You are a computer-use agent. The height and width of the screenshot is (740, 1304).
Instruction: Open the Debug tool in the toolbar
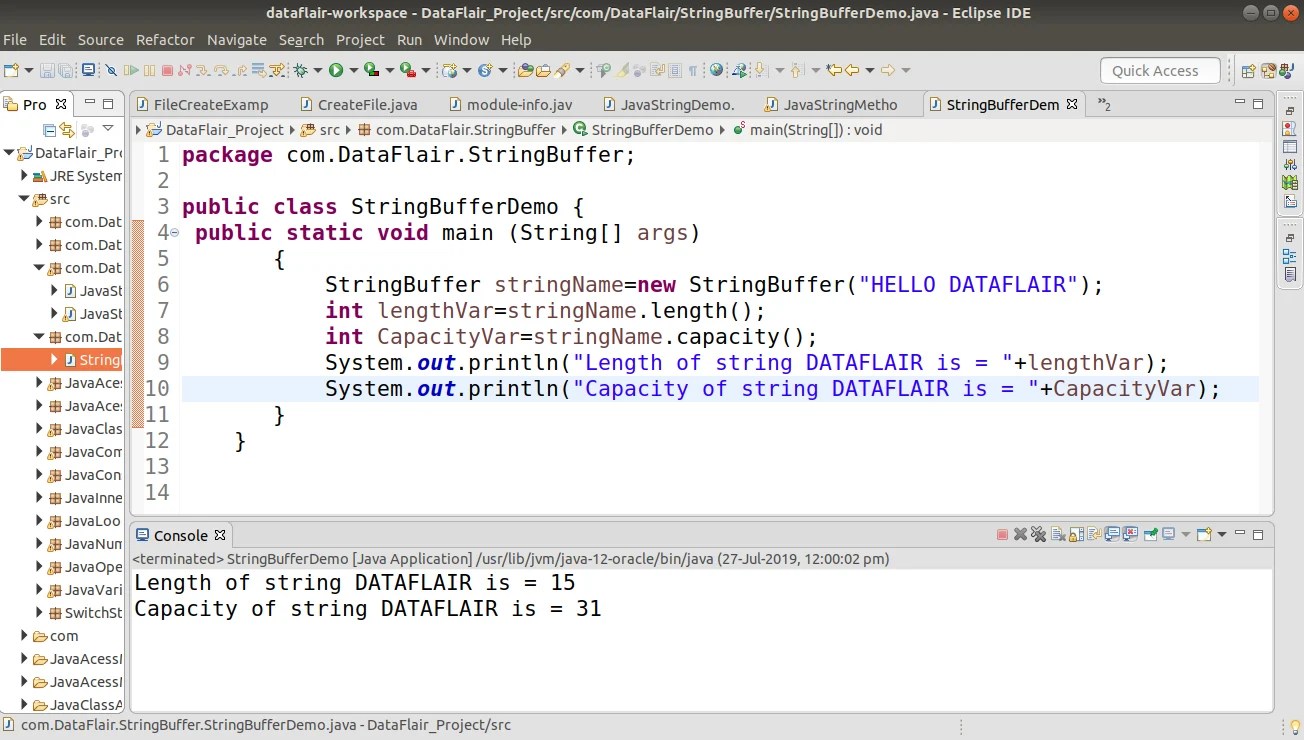click(x=300, y=70)
